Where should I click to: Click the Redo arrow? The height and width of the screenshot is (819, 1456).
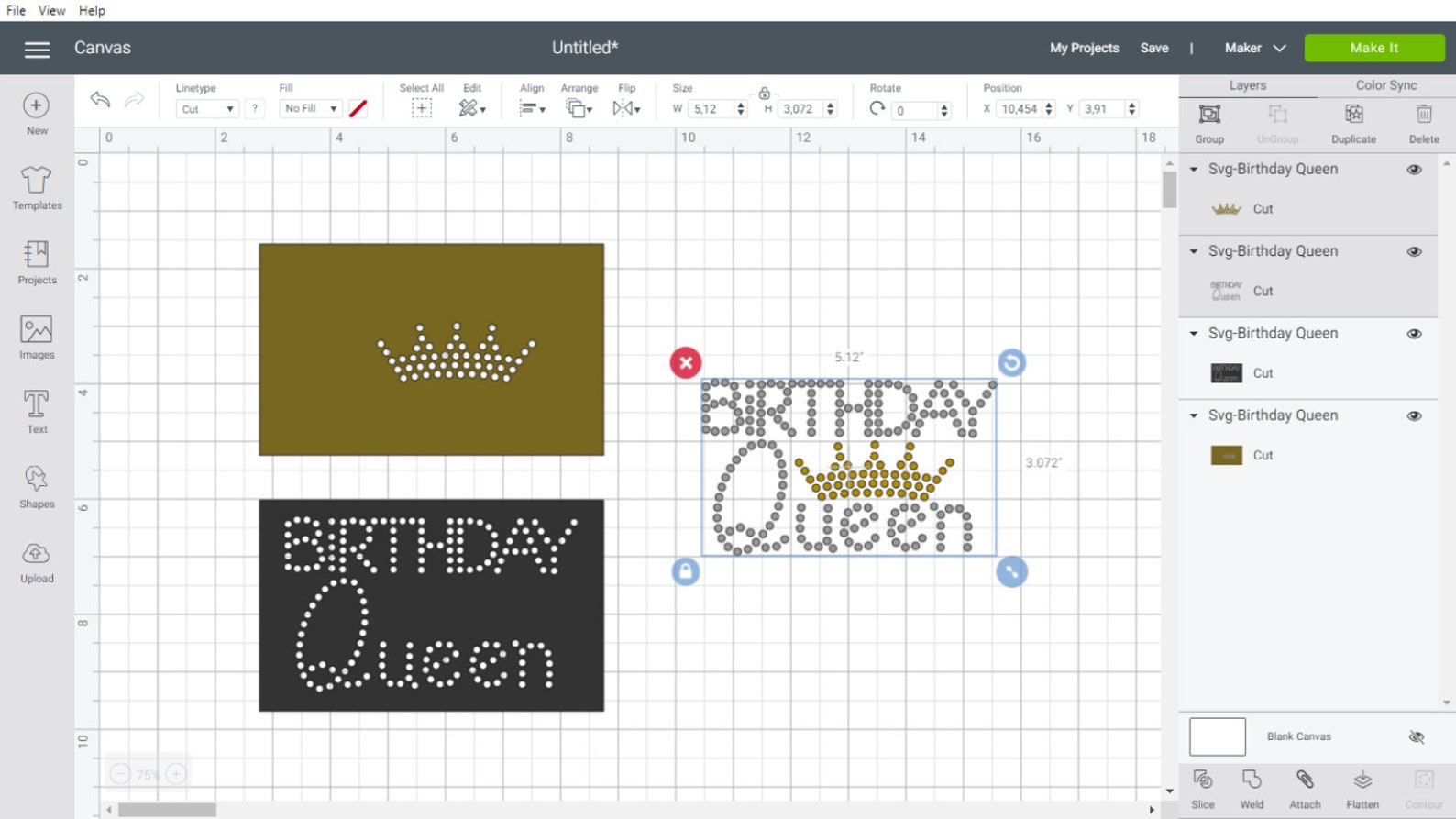click(134, 99)
